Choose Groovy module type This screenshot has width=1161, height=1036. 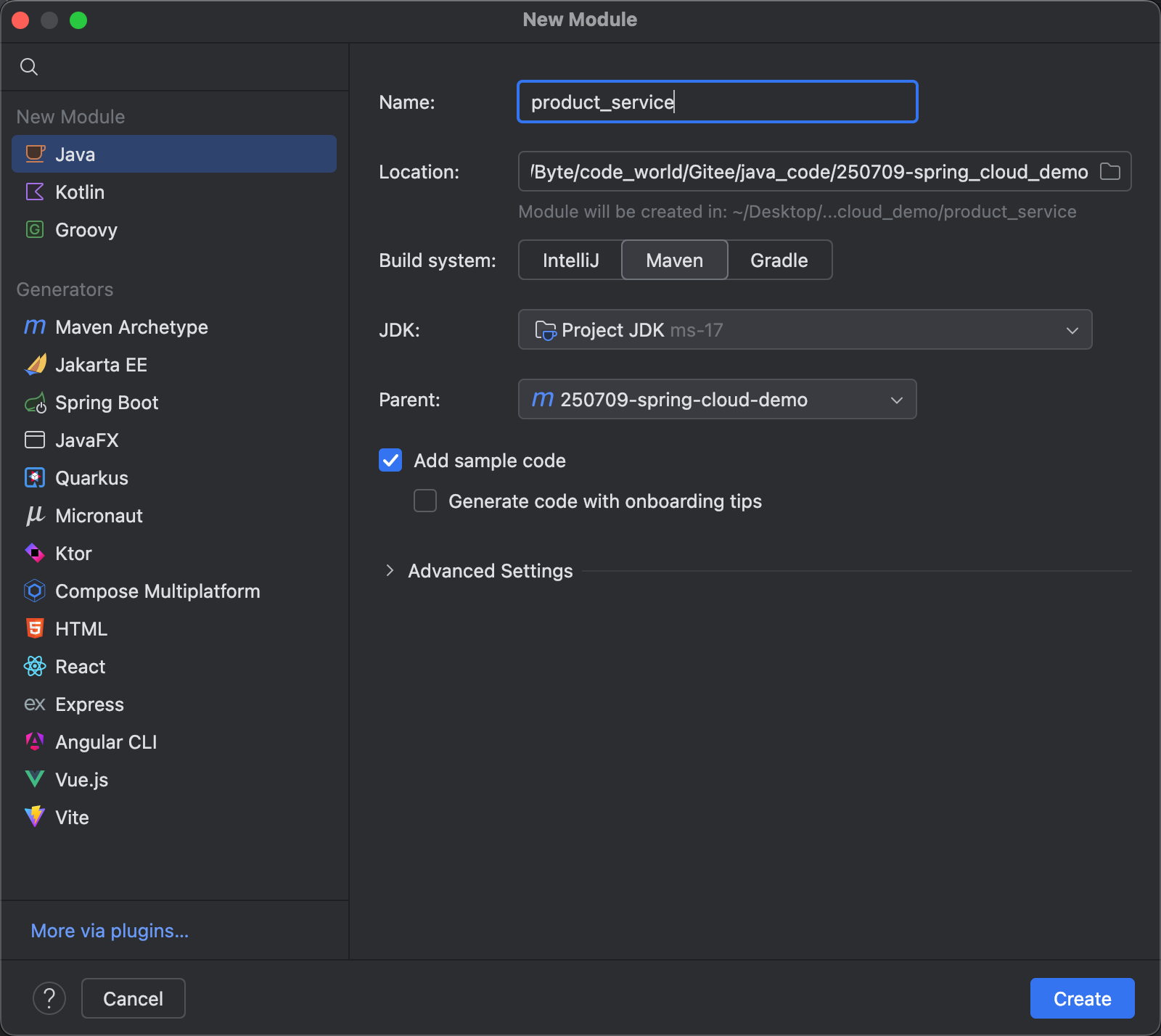click(174, 229)
